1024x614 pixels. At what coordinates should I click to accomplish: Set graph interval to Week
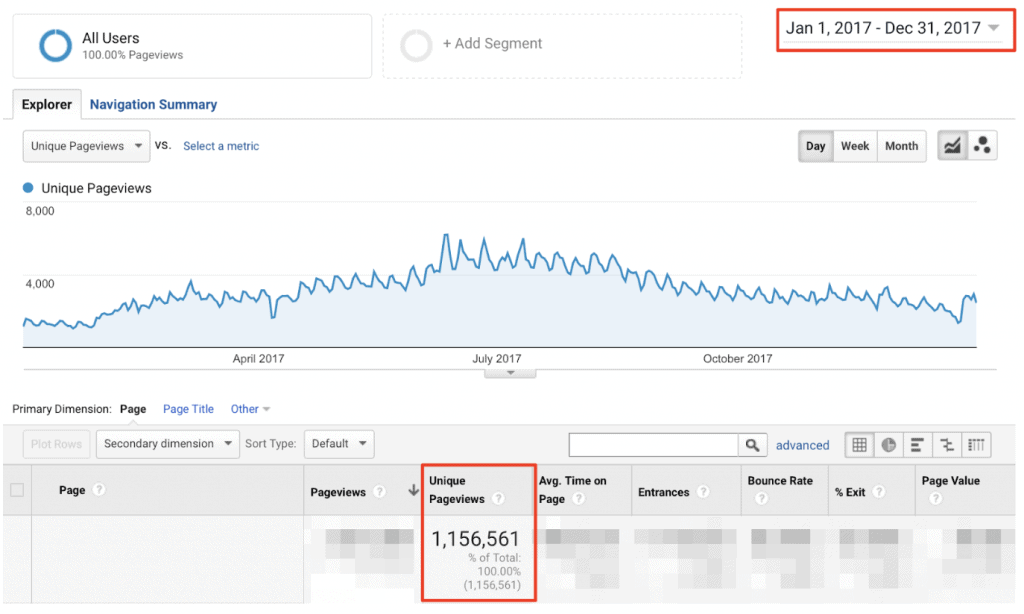(854, 146)
